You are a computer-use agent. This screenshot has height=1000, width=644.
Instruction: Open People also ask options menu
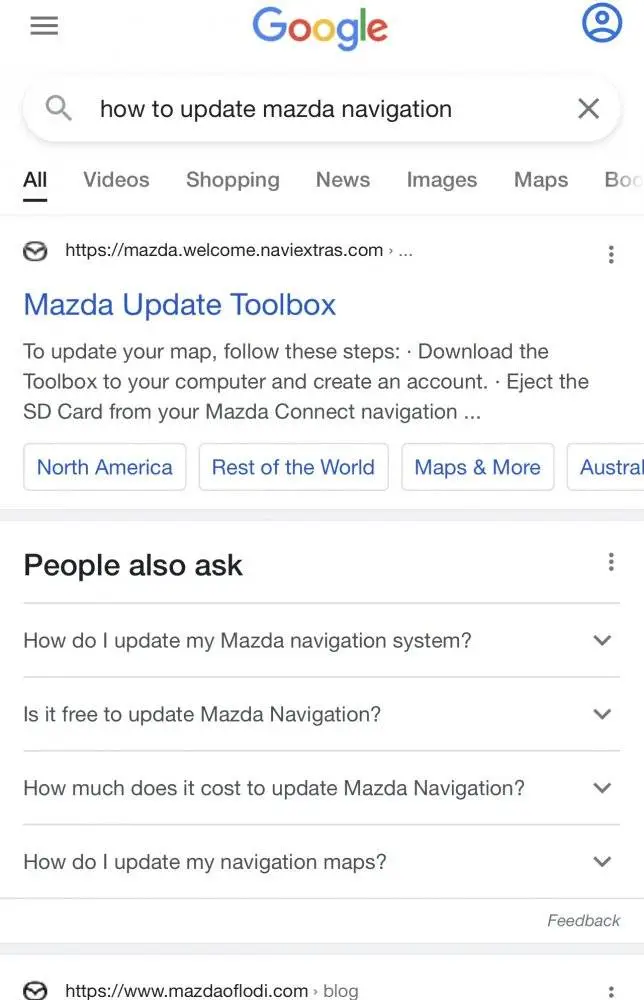[611, 562]
